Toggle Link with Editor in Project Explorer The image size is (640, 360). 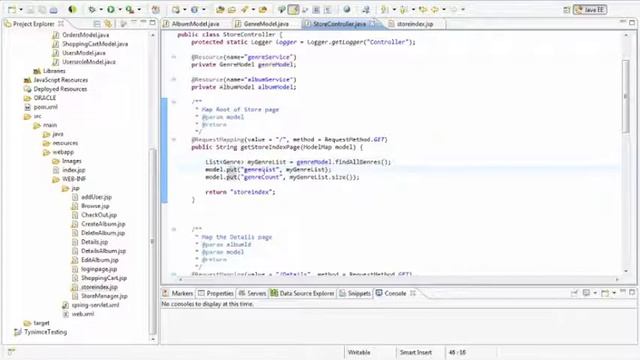coord(108,24)
